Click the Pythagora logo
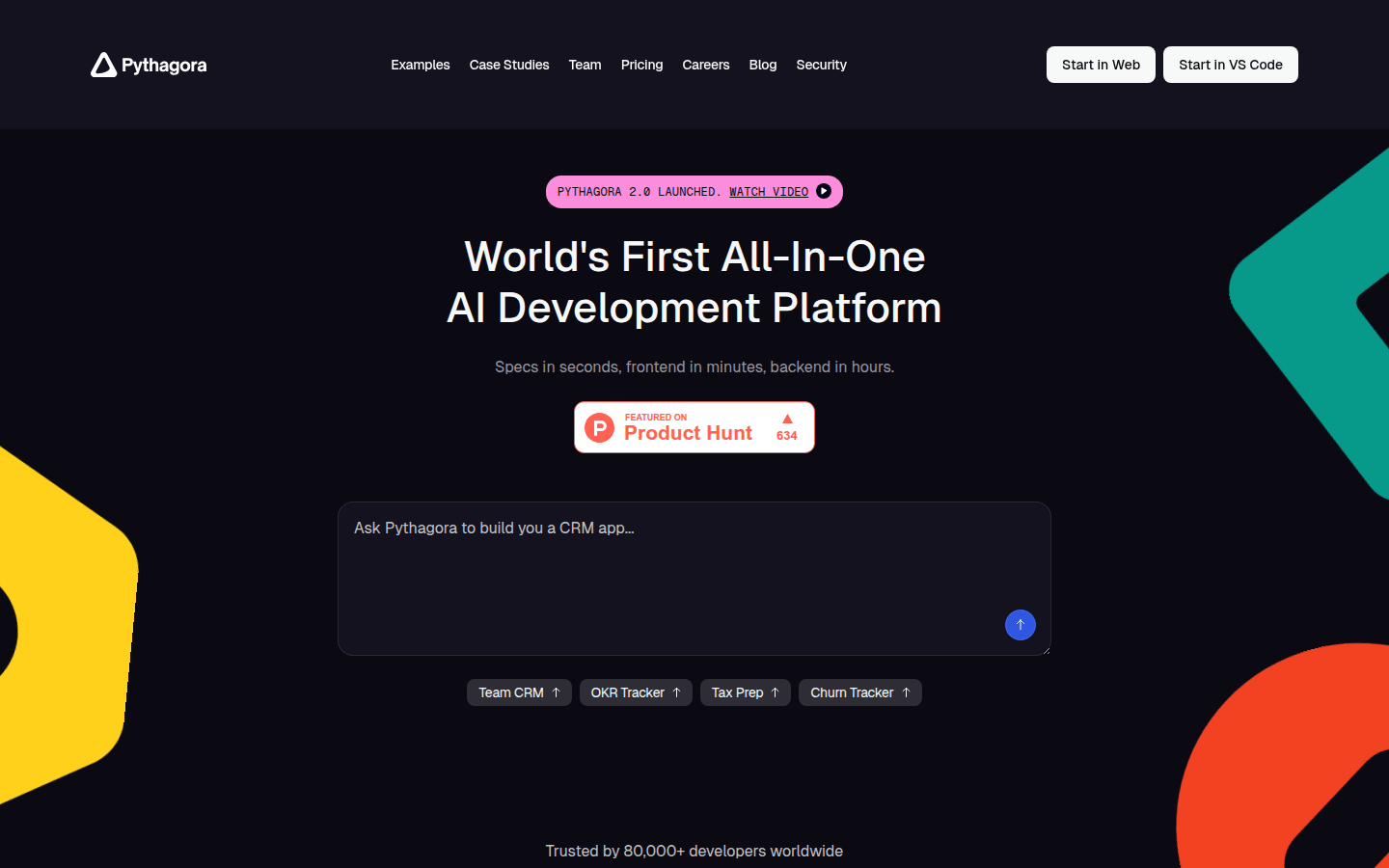 tap(149, 65)
